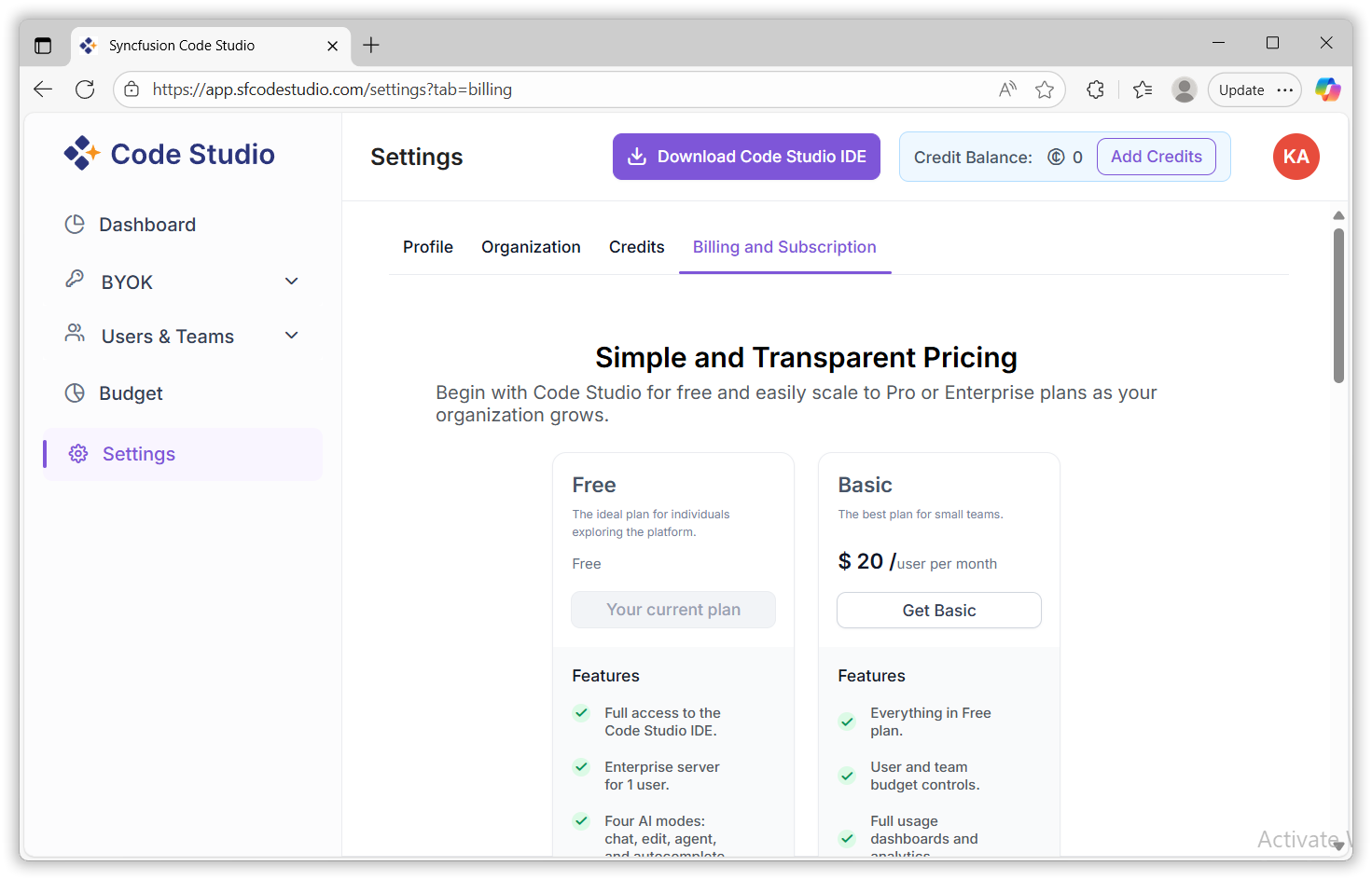Click the Code Studio logo icon
The height and width of the screenshot is (880, 1372).
point(81,154)
